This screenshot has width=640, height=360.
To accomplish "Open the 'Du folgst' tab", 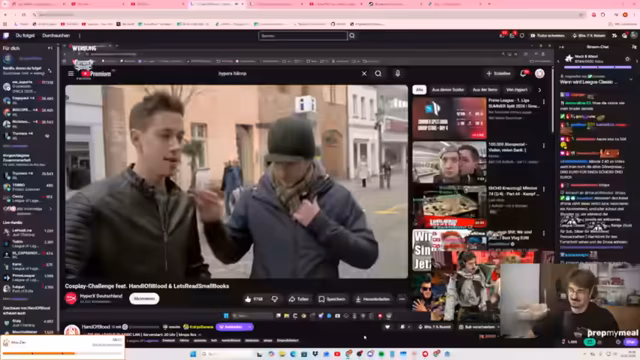I will click(25, 36).
